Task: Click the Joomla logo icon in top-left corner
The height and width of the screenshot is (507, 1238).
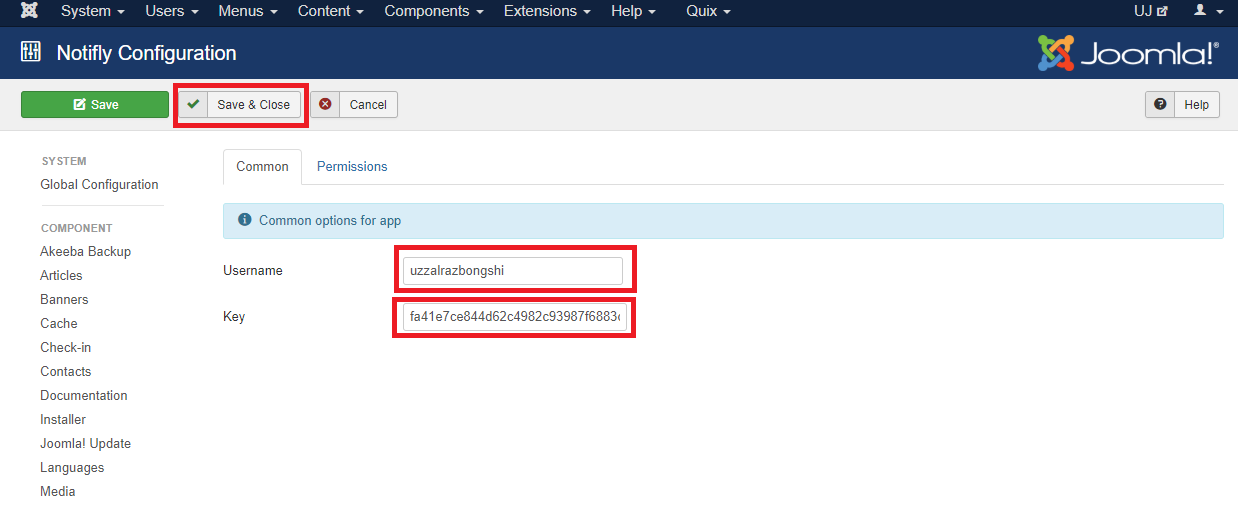Action: (x=30, y=11)
